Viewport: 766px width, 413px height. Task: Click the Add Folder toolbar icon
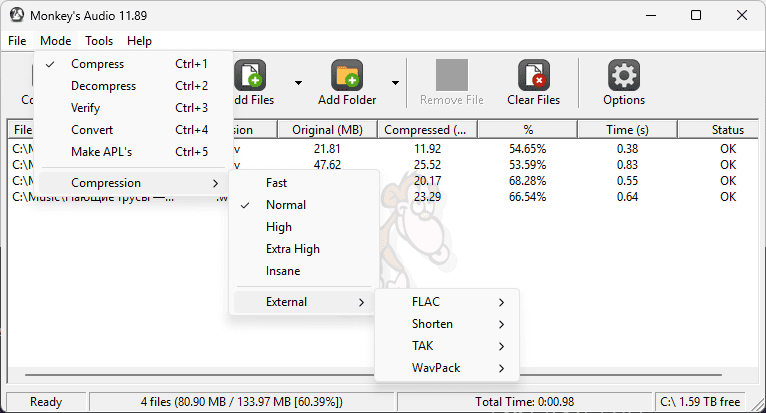[x=347, y=75]
